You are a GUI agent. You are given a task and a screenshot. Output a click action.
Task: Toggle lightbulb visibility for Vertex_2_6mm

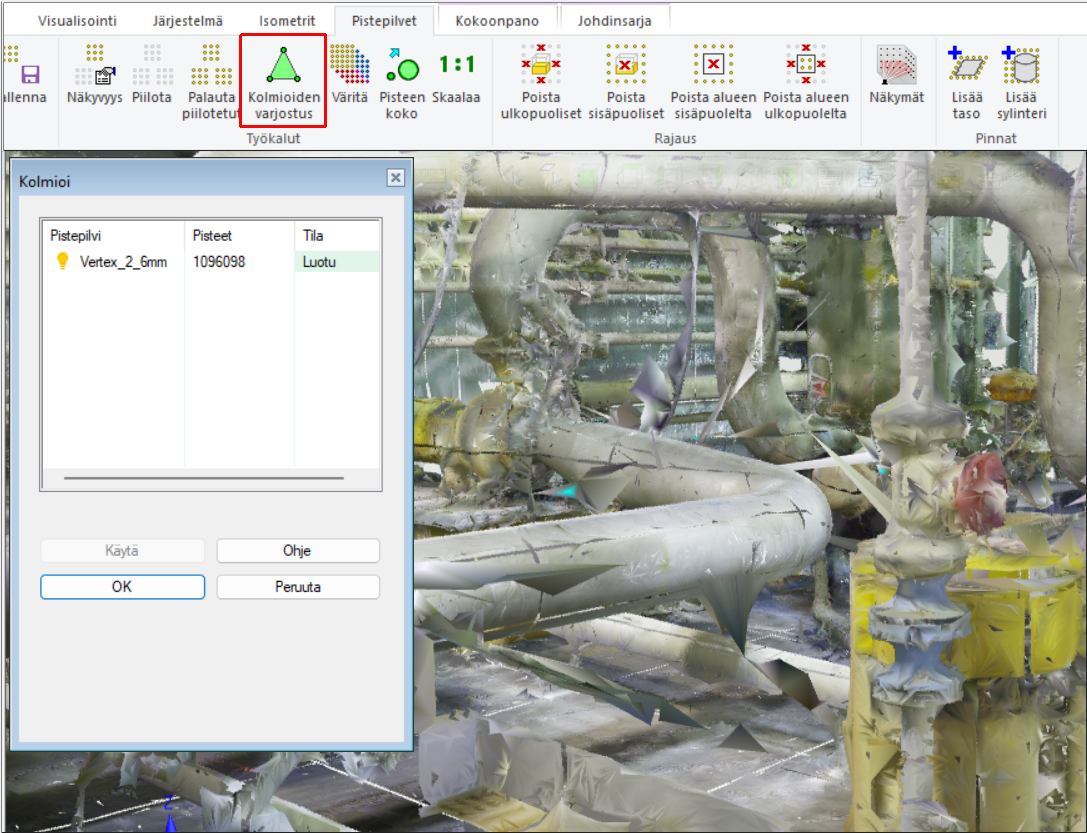pyautogui.click(x=62, y=262)
